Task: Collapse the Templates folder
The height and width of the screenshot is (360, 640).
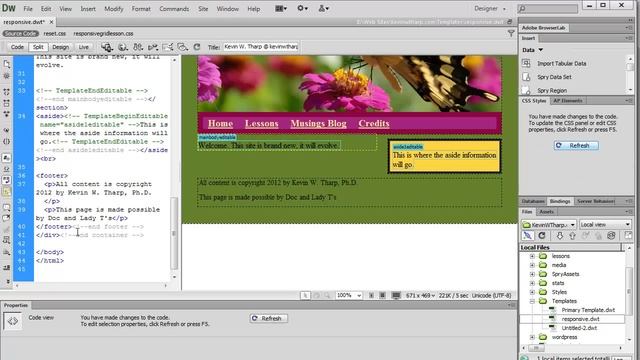Action: pyautogui.click(x=532, y=301)
